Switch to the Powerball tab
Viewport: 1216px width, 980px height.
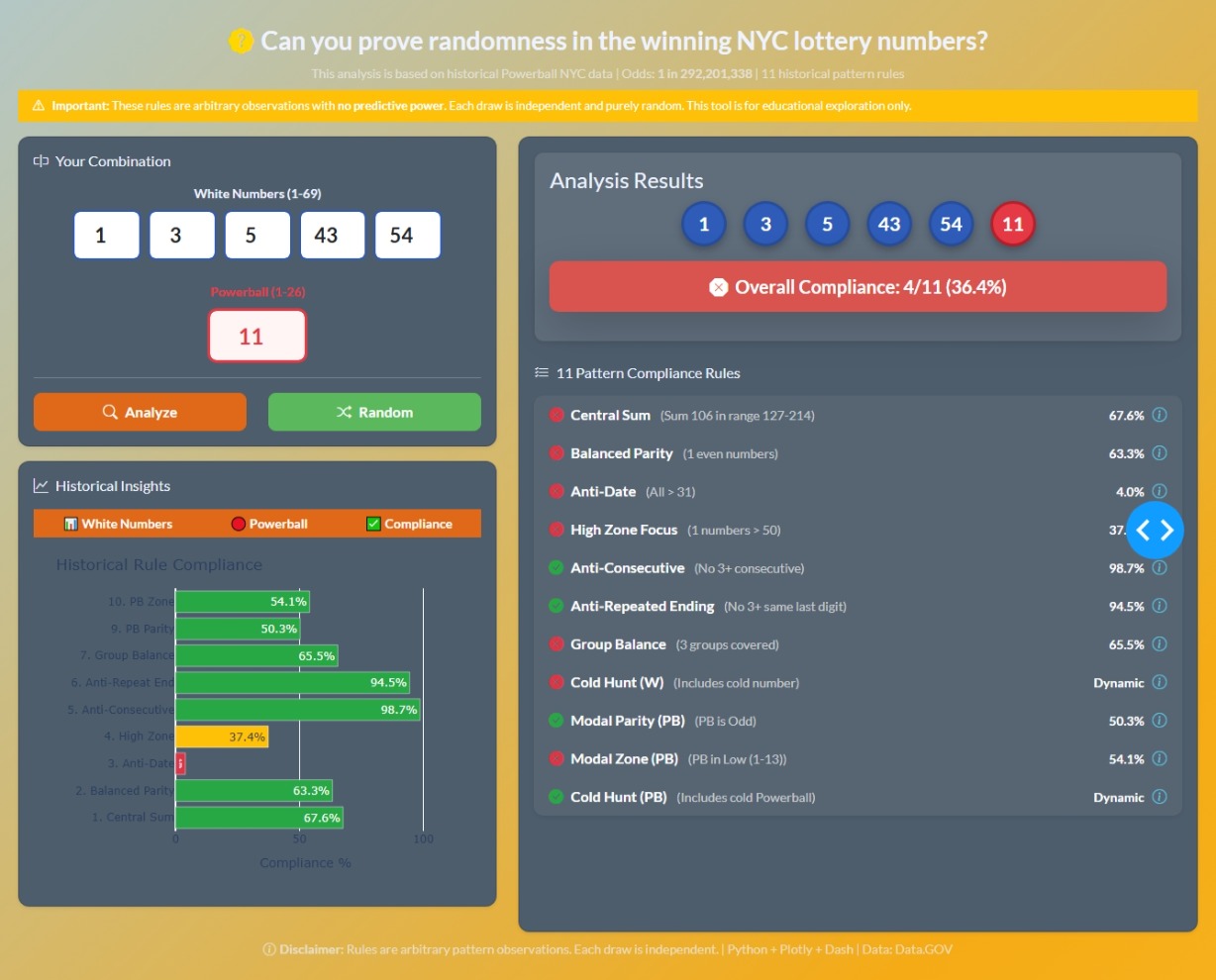tap(269, 524)
